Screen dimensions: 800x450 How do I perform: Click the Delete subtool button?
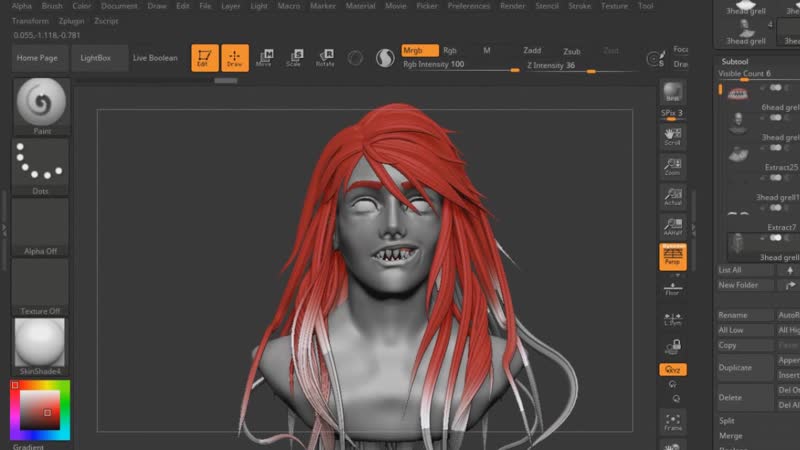(745, 397)
